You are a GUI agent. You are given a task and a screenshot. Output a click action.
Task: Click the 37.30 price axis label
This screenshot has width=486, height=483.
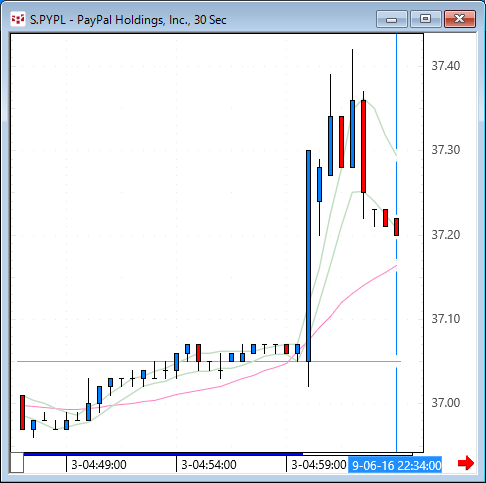(446, 150)
